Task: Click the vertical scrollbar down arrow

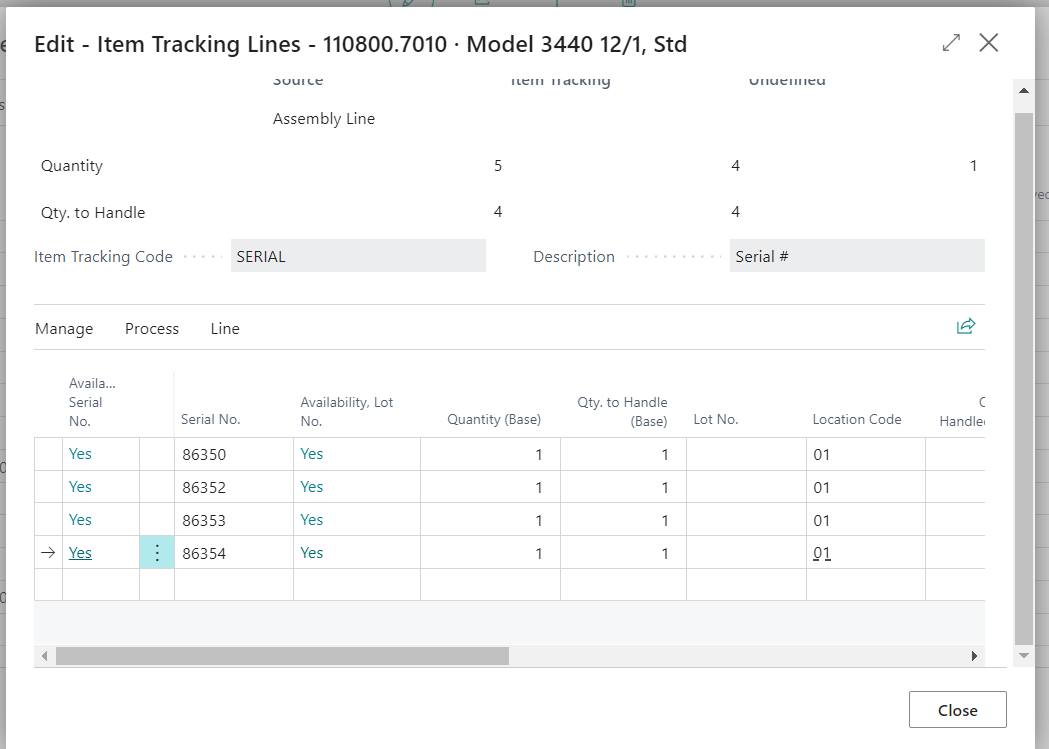Action: tap(1024, 656)
